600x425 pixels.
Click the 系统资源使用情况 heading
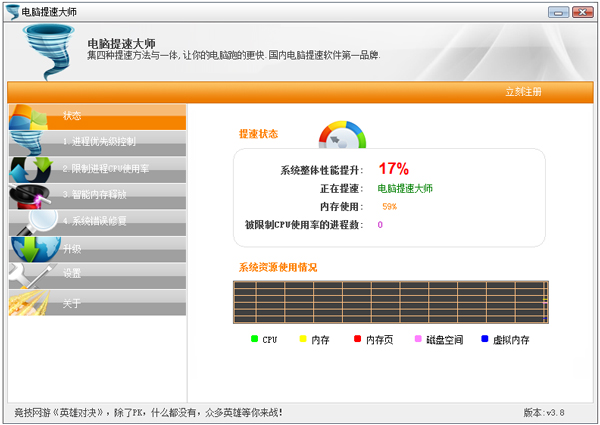(278, 267)
